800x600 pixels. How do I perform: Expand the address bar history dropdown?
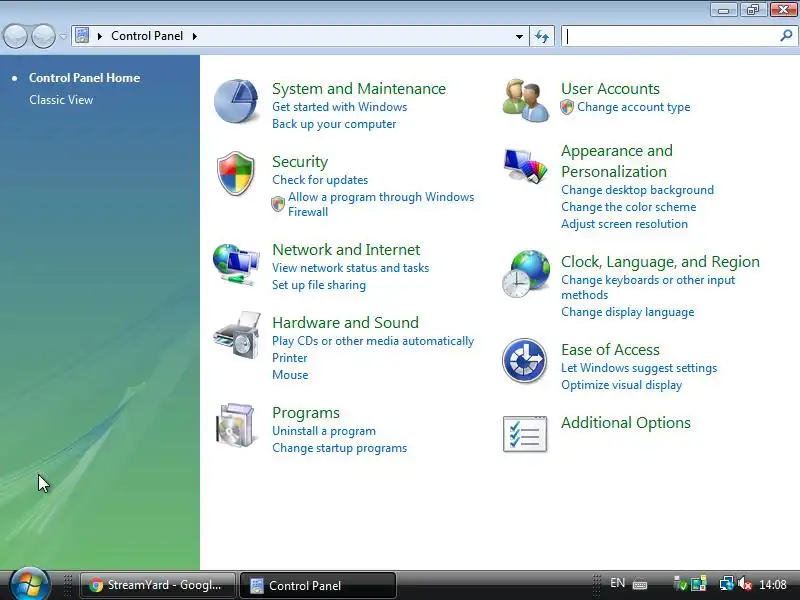click(519, 36)
